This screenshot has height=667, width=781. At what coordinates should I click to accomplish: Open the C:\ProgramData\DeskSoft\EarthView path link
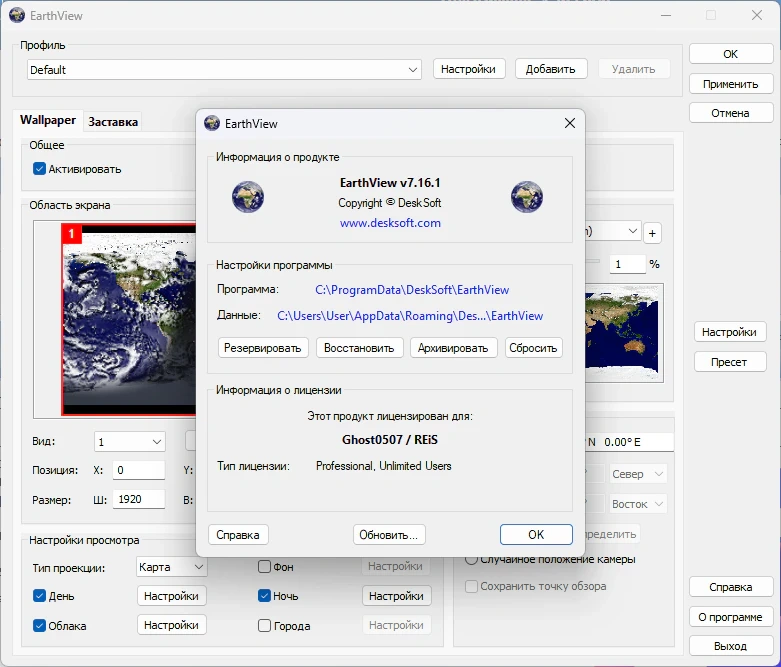(412, 290)
